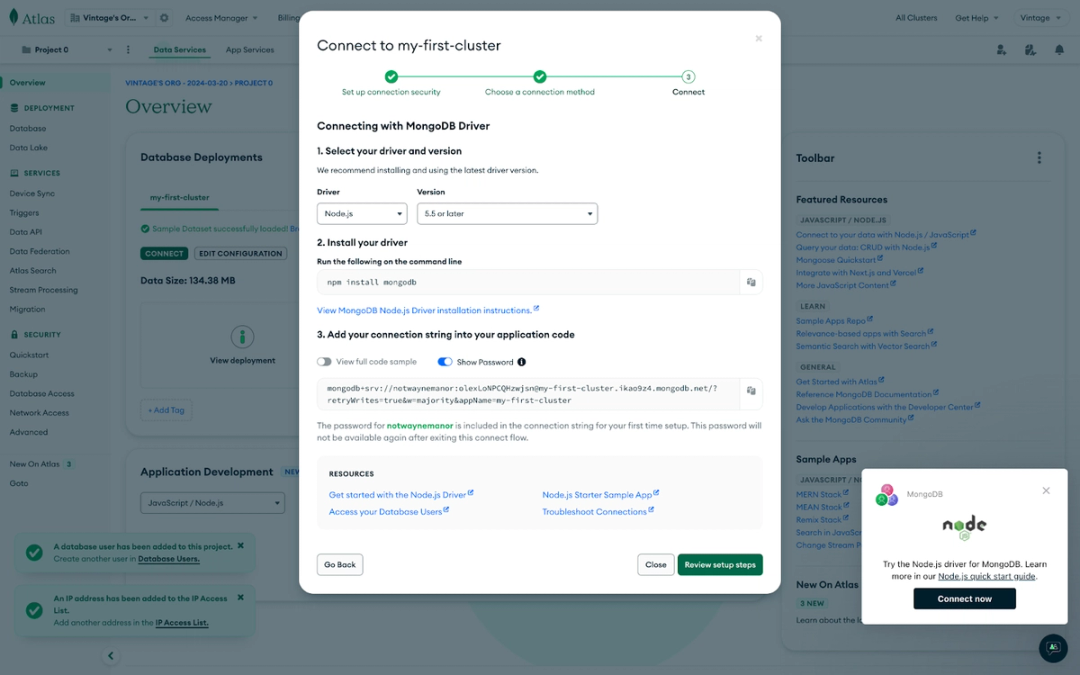
Task: Open the Toolbar panel three-dot menu
Action: point(1039,158)
